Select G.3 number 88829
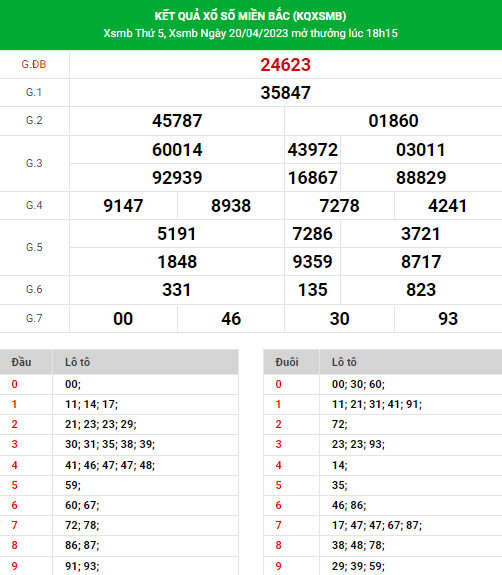 point(421,178)
